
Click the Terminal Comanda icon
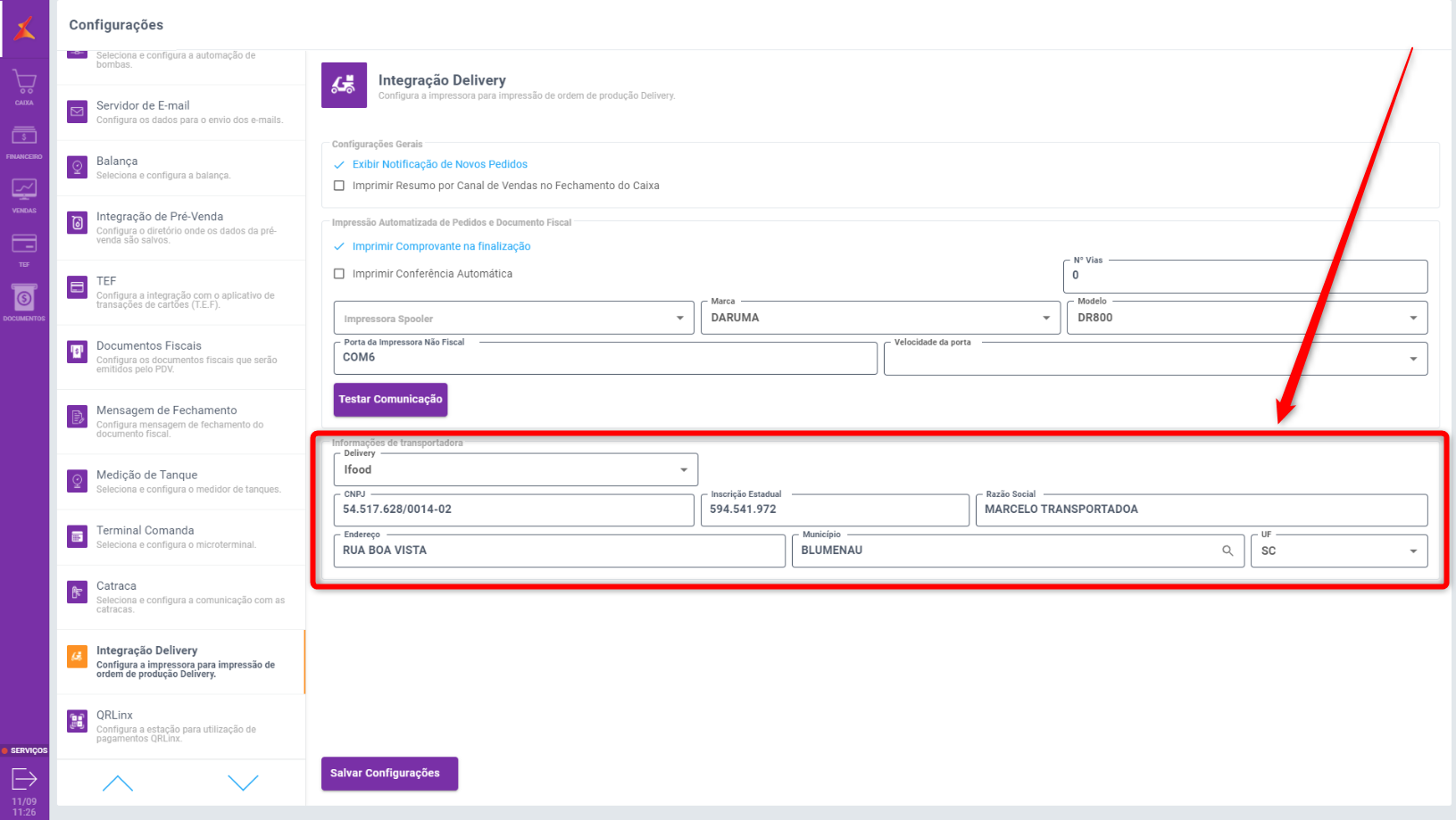(x=78, y=536)
